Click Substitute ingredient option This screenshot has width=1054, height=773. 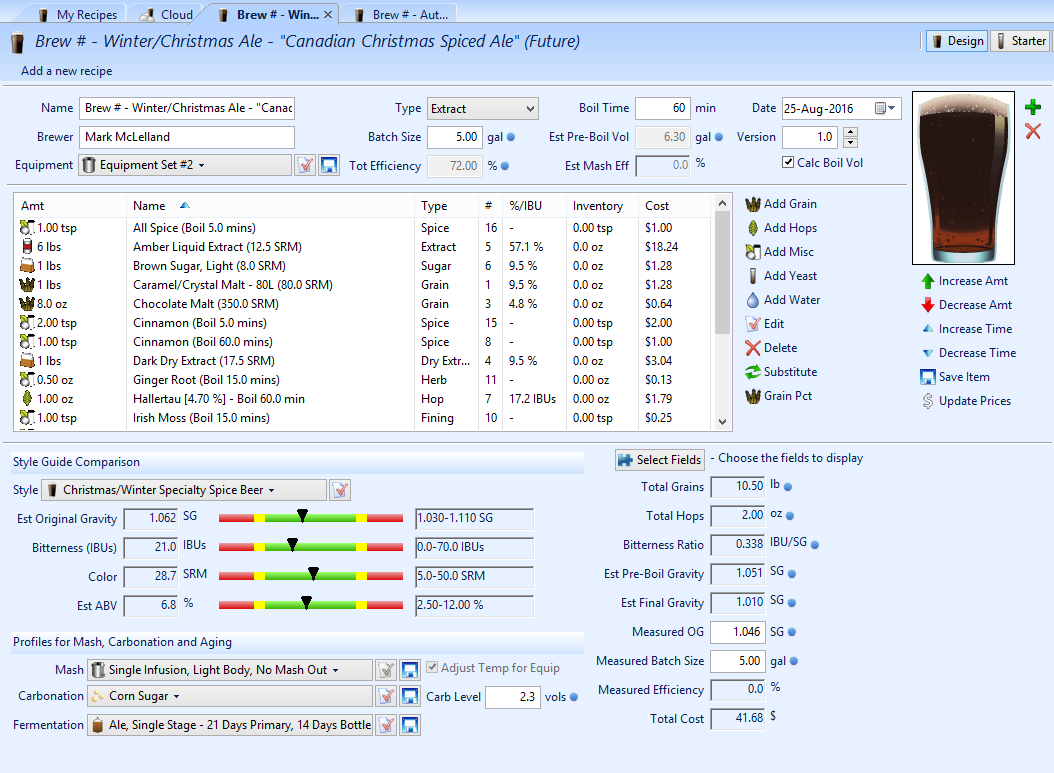pos(781,372)
